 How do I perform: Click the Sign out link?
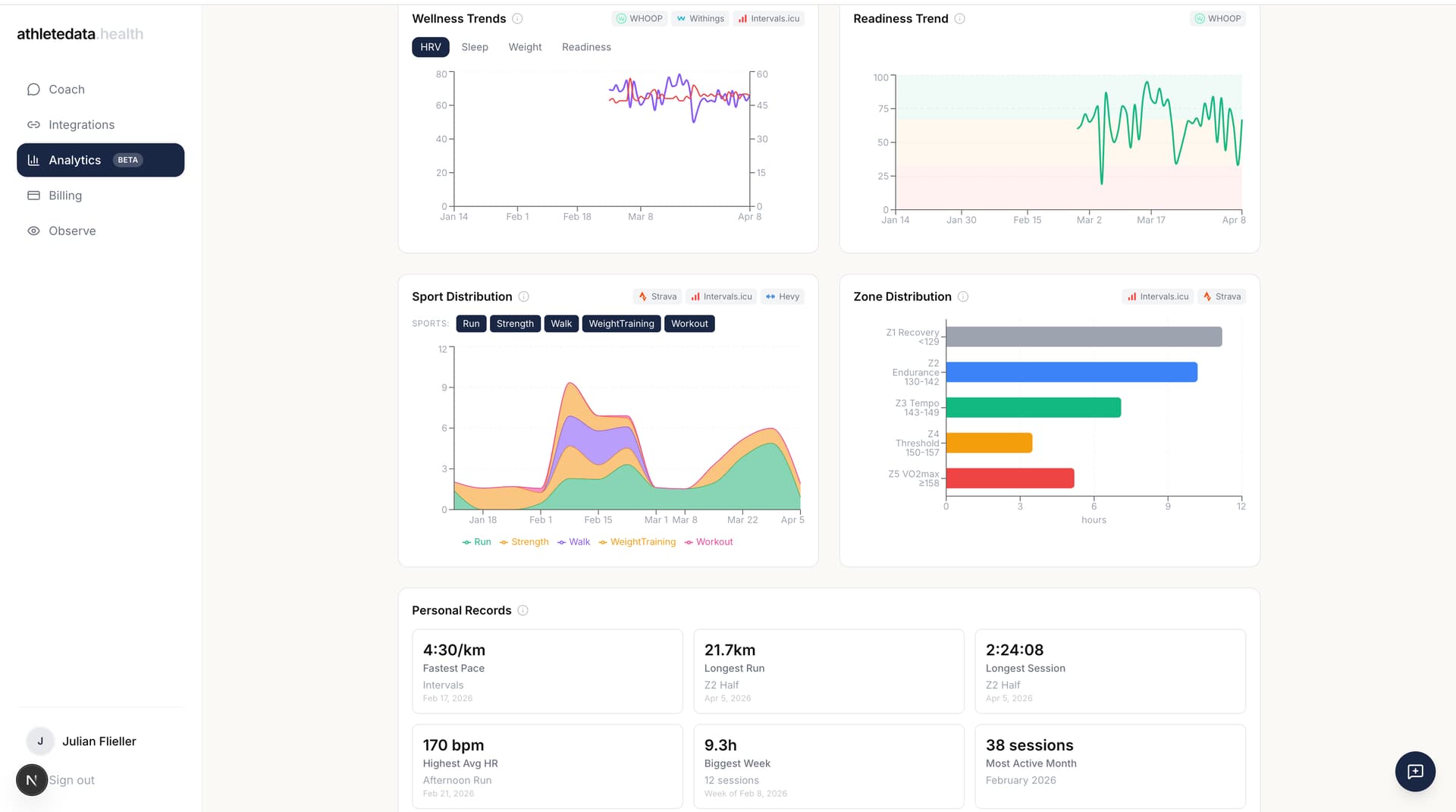coord(72,780)
